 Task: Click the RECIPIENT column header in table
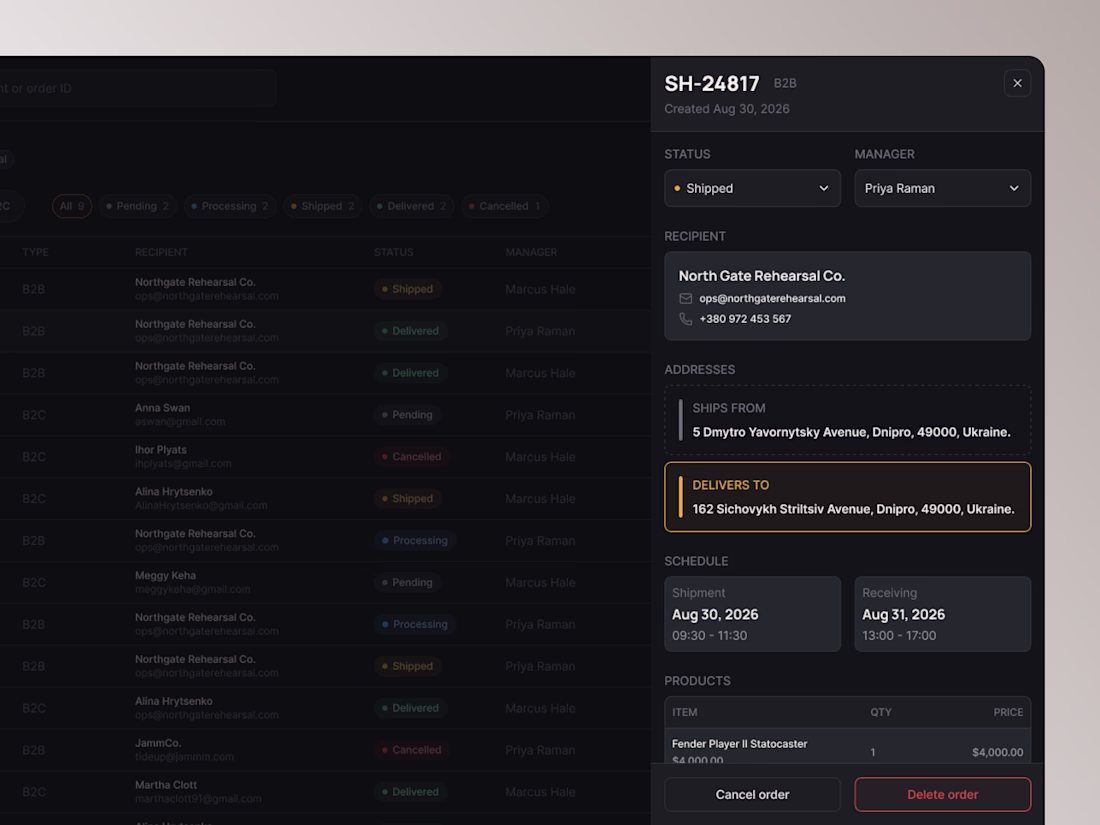[161, 252]
